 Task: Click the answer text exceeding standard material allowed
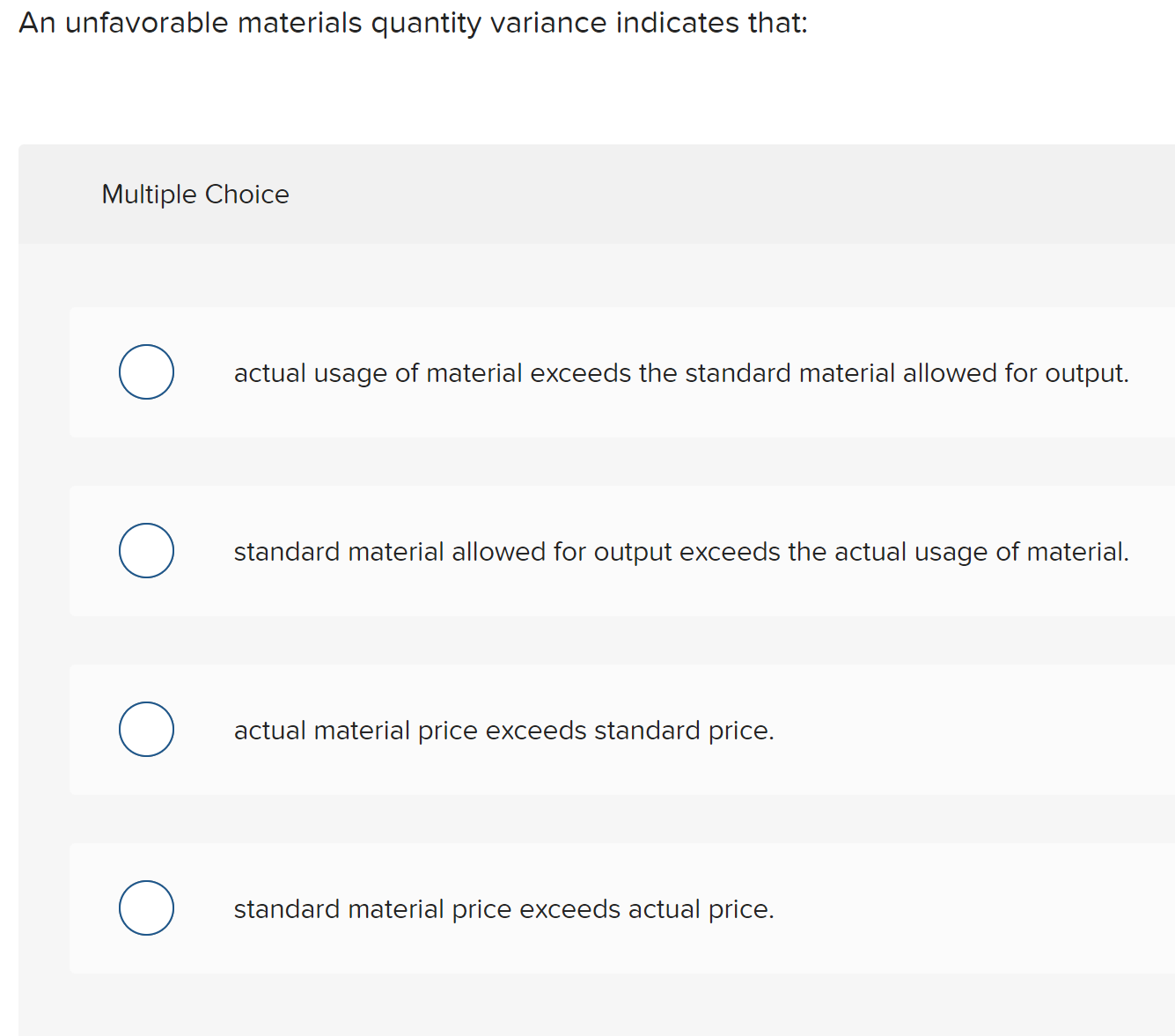pyautogui.click(x=680, y=372)
